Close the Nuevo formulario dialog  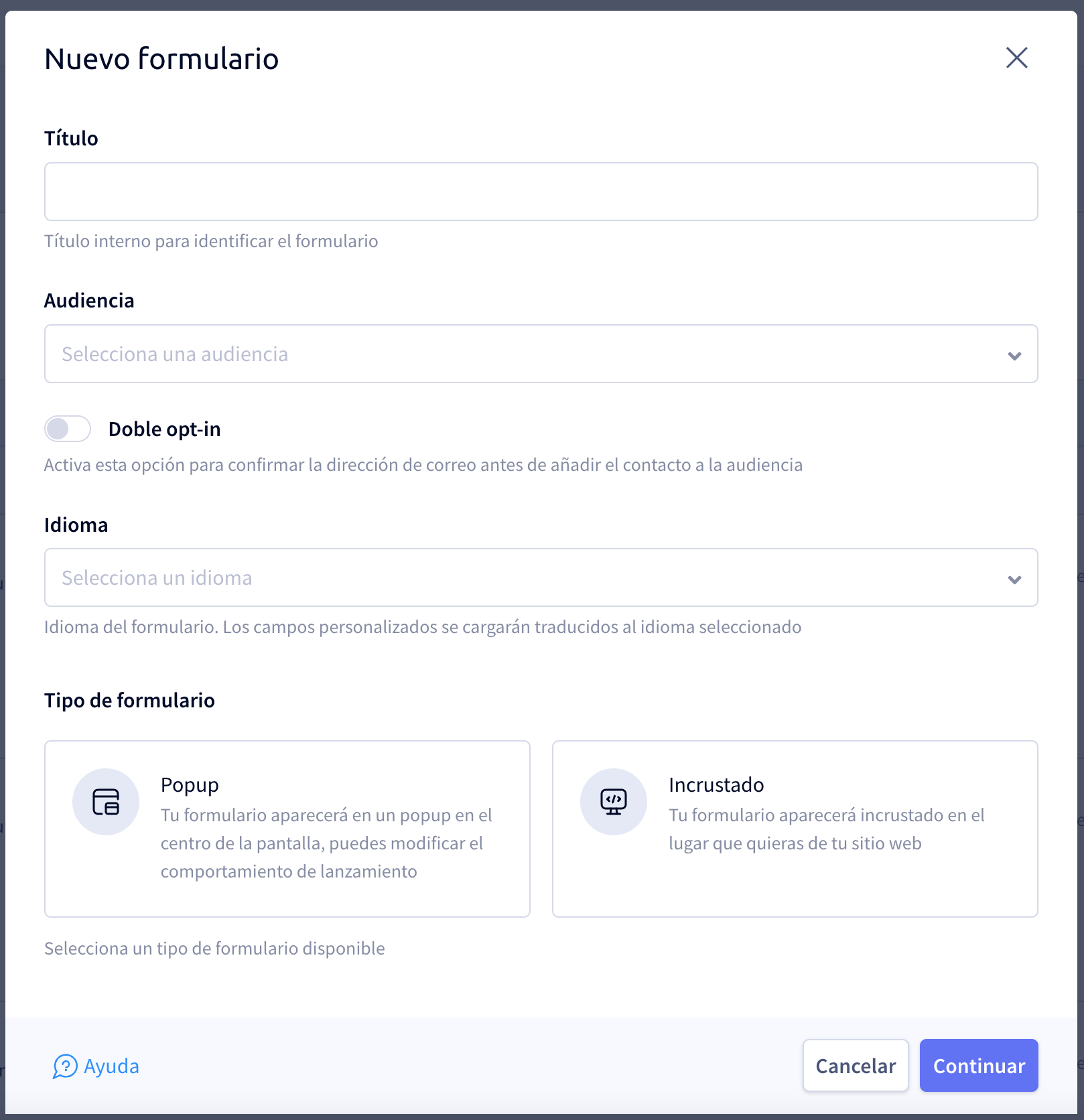[x=1016, y=58]
